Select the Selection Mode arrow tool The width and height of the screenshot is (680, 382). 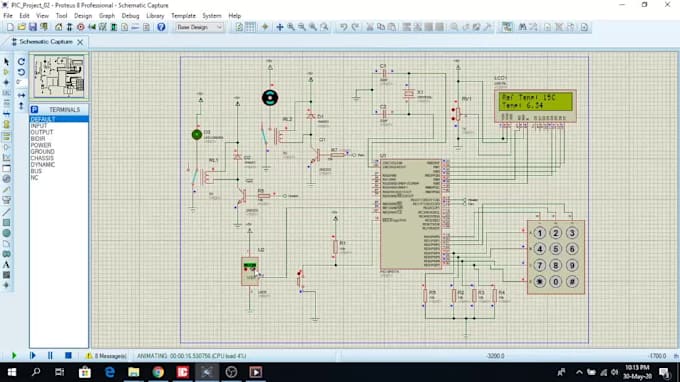pyautogui.click(x=6, y=62)
